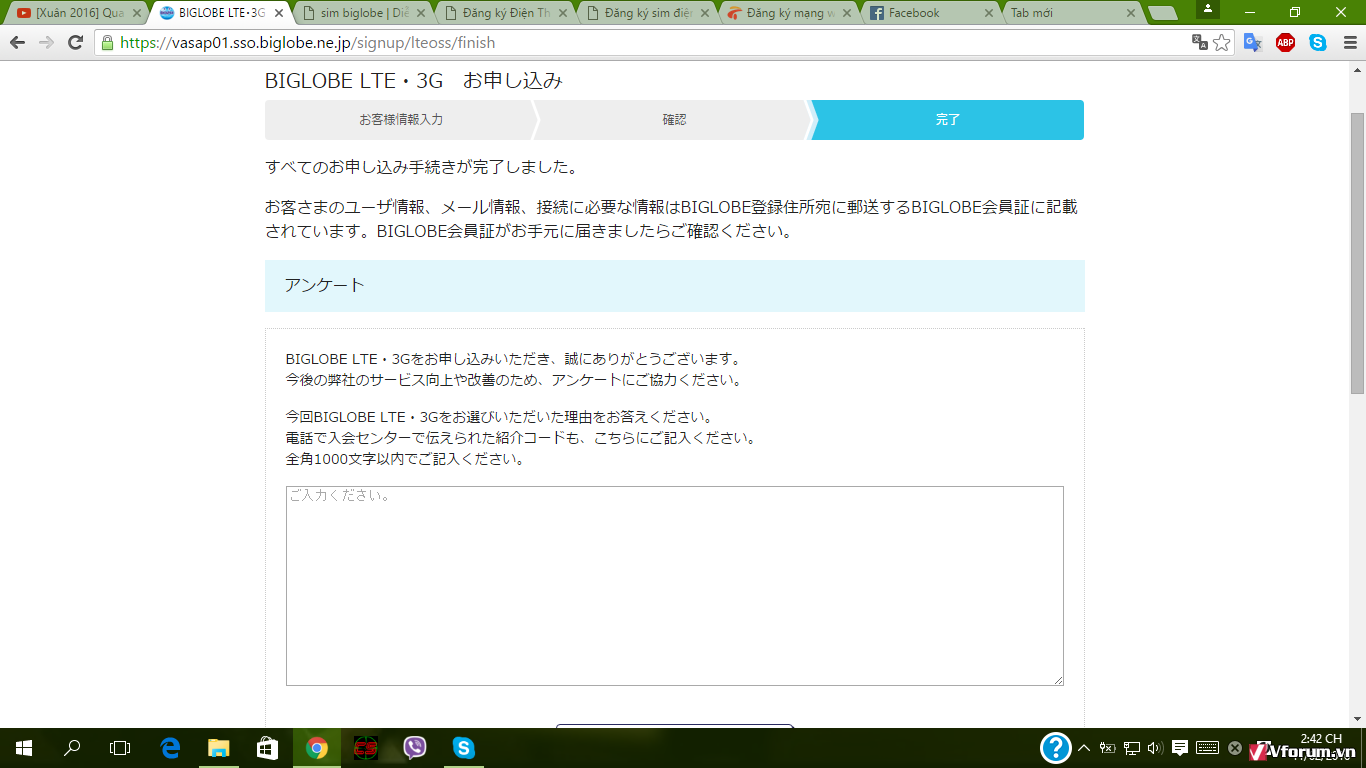This screenshot has height=768, width=1366.
Task: Click the blue help question mark icon
Action: click(x=1056, y=748)
